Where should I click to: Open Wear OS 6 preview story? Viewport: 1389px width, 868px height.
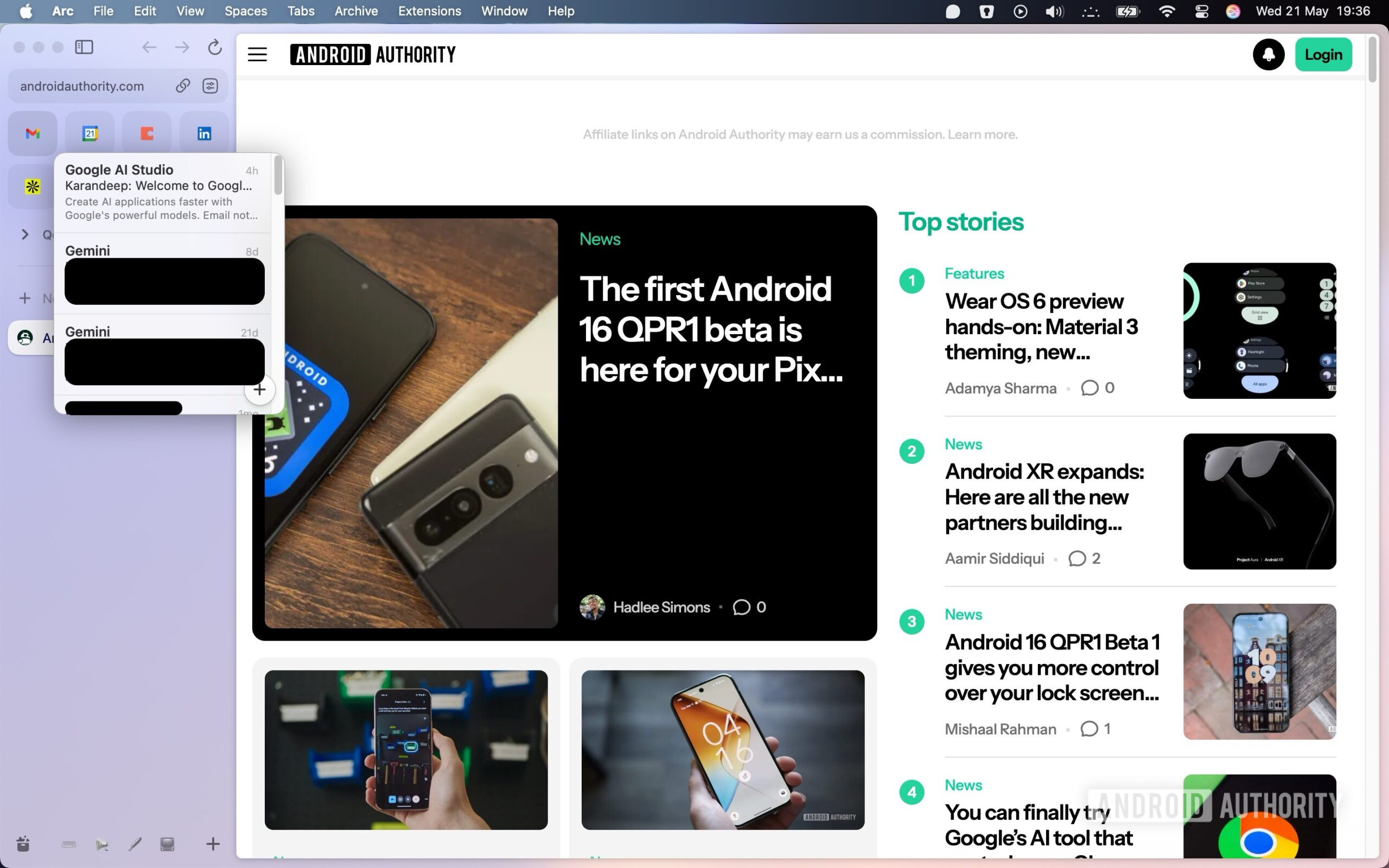coord(1041,326)
